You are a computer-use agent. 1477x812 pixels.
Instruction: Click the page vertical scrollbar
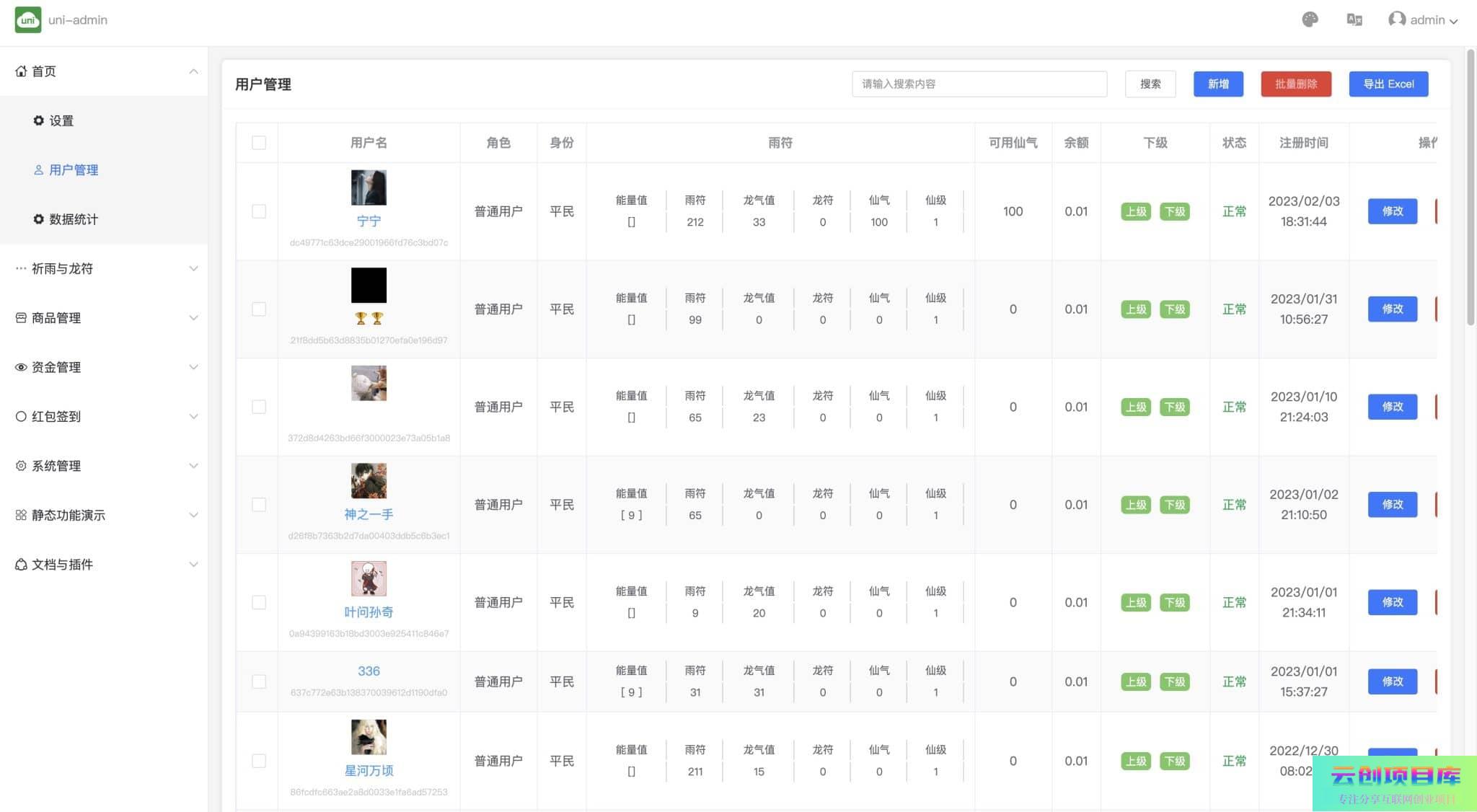click(x=1471, y=187)
